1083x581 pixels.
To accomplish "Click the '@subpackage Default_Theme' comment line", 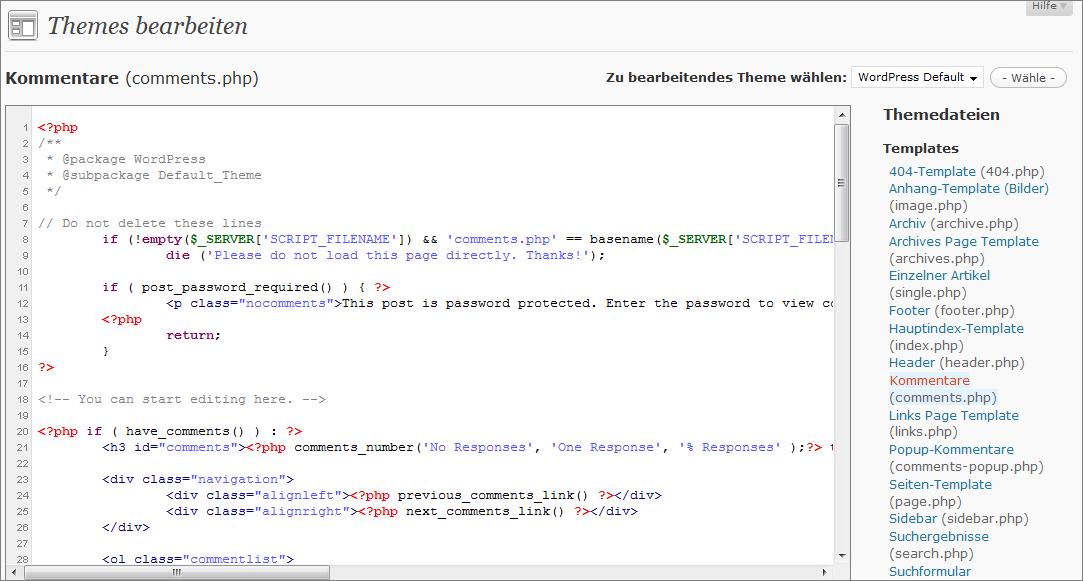I will 153,175.
